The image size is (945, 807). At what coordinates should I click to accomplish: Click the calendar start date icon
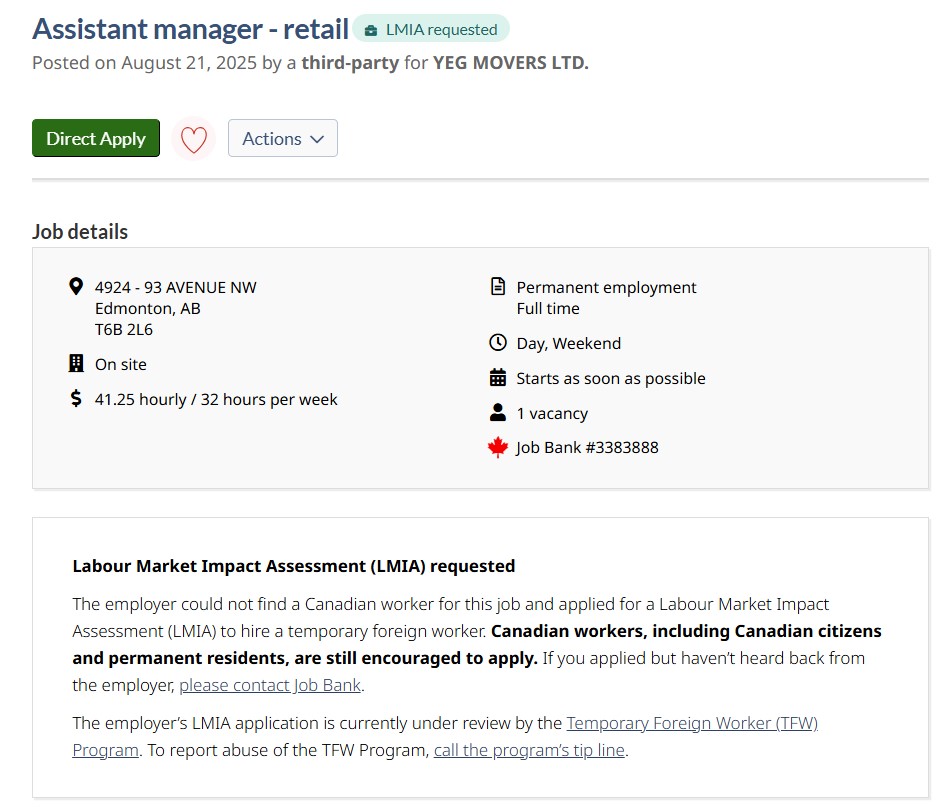(x=498, y=378)
